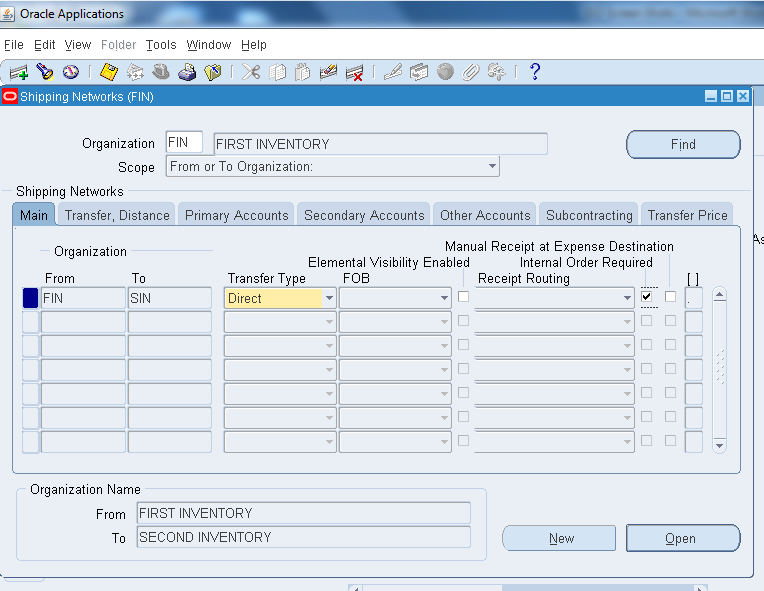Open the Edit menu
The image size is (764, 591).
pyautogui.click(x=44, y=45)
